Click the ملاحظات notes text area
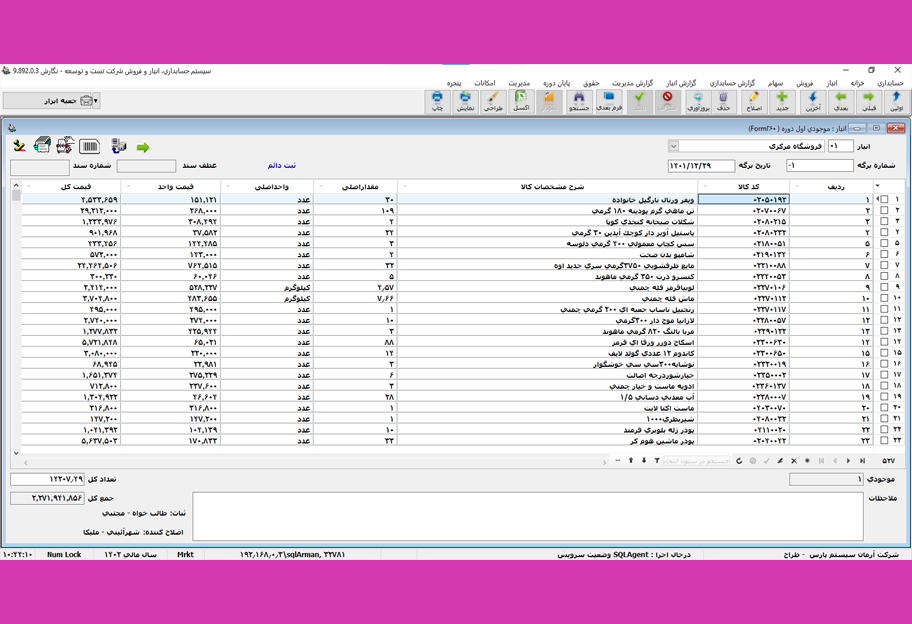Screen dimensions: 912x624 [528, 516]
